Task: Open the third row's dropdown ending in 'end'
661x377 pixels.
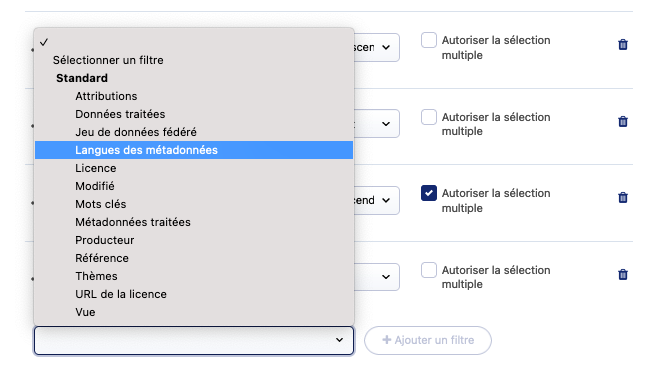Action: pos(376,200)
